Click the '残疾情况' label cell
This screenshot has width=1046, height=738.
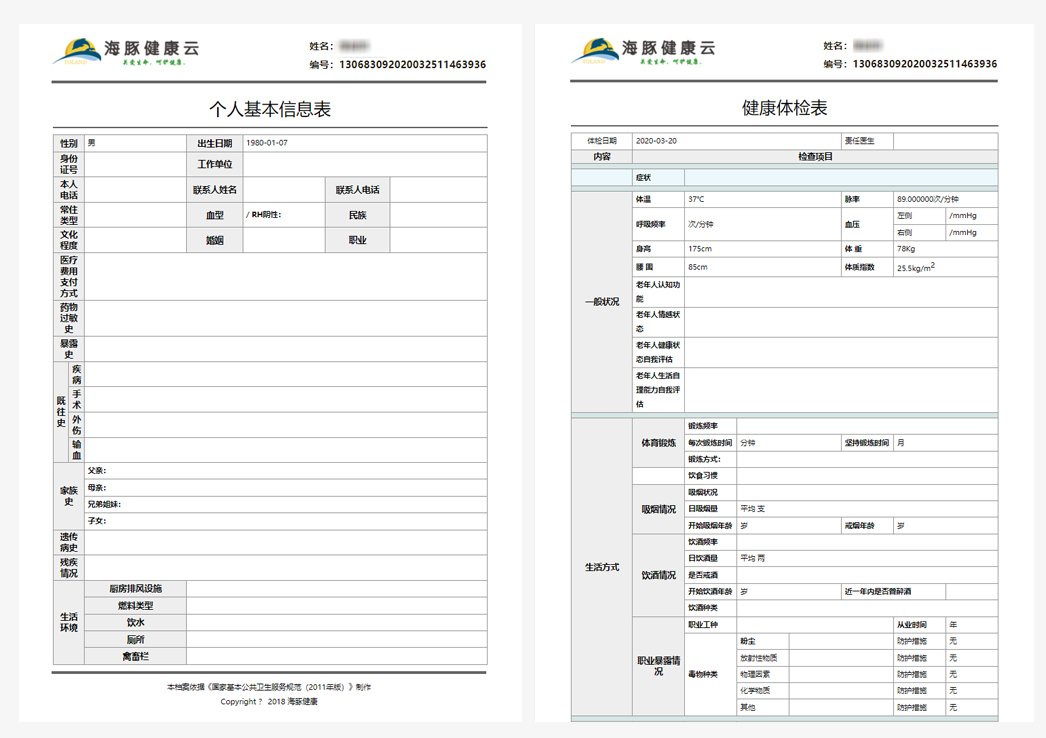[69, 568]
